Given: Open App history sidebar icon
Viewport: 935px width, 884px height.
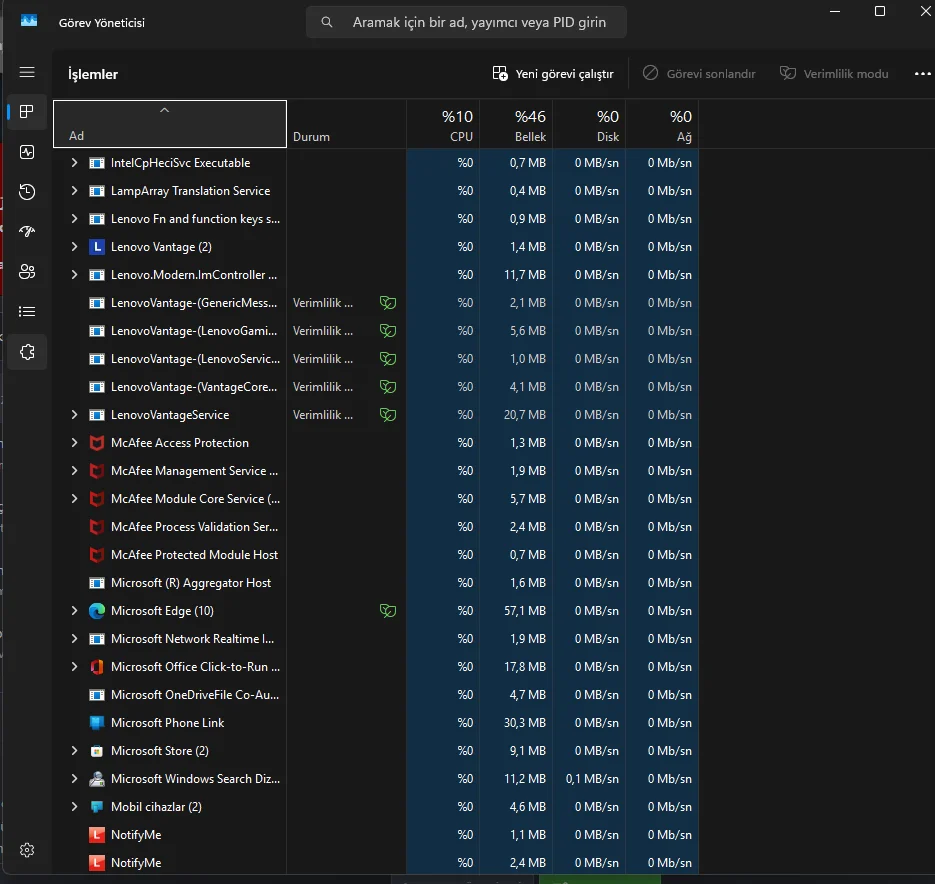Looking at the screenshot, I should (x=27, y=191).
